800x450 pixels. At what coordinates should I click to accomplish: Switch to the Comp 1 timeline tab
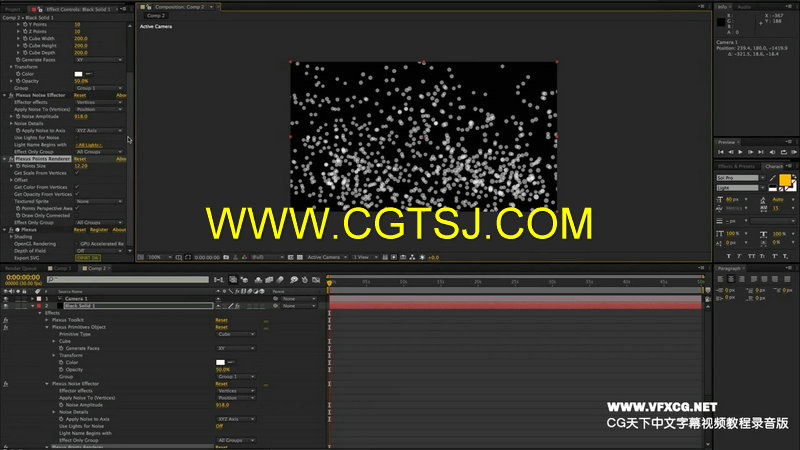coord(62,268)
